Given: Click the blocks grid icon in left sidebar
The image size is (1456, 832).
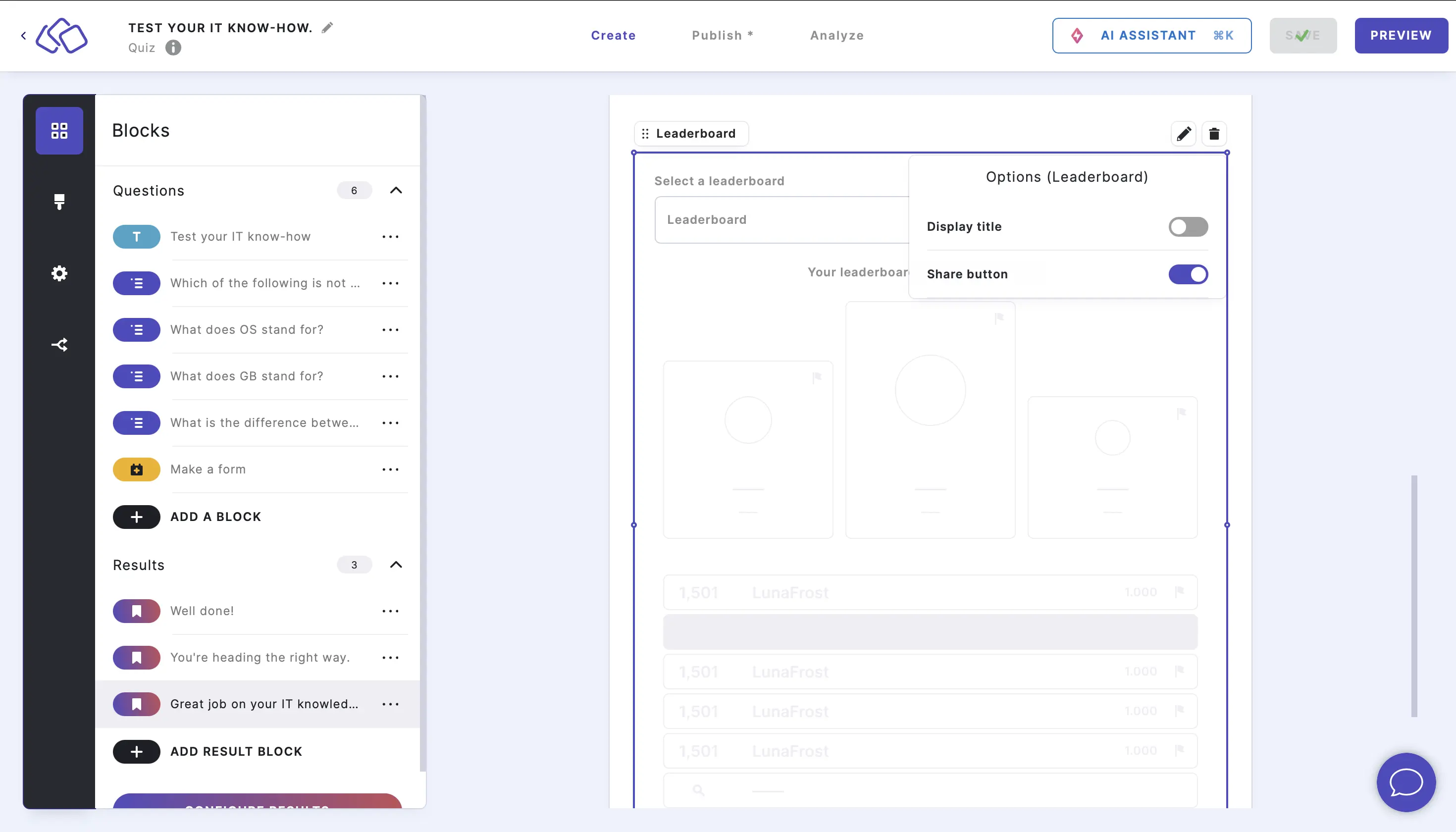Looking at the screenshot, I should pos(59,130).
